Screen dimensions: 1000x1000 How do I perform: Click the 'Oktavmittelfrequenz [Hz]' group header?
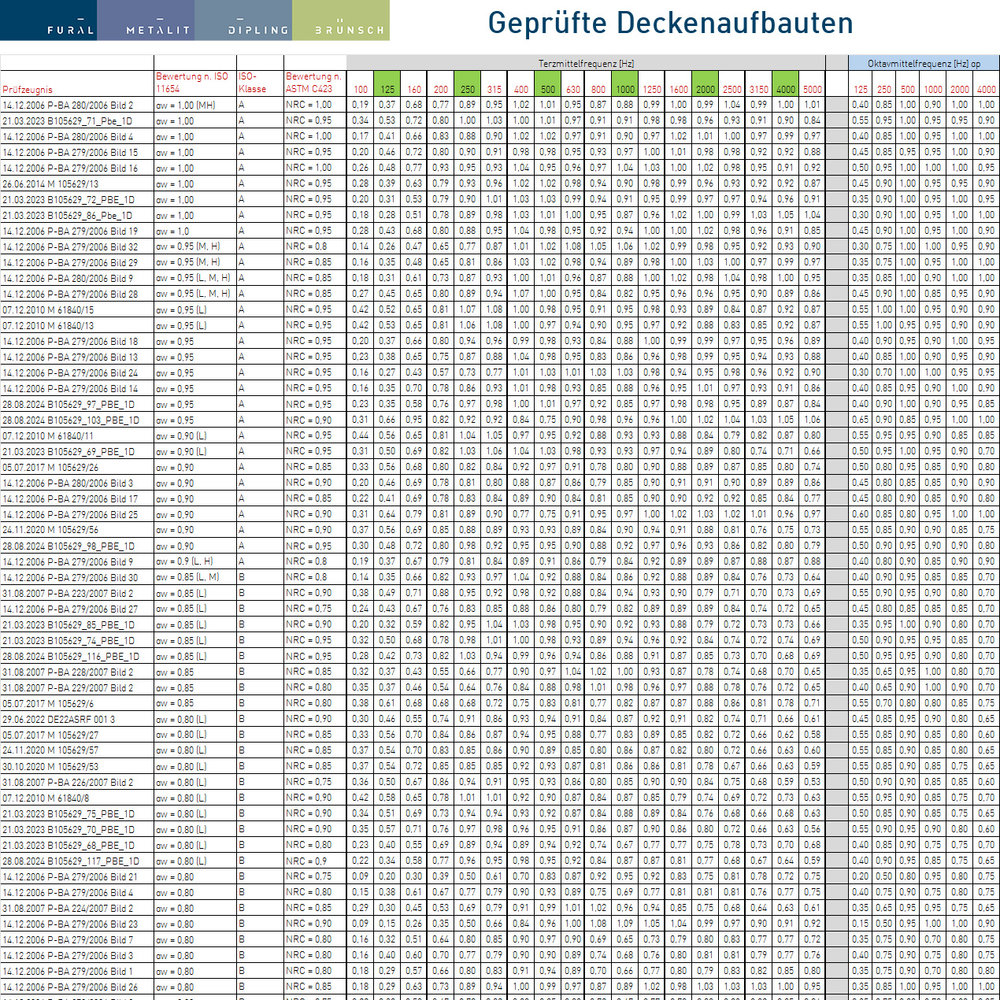point(923,63)
